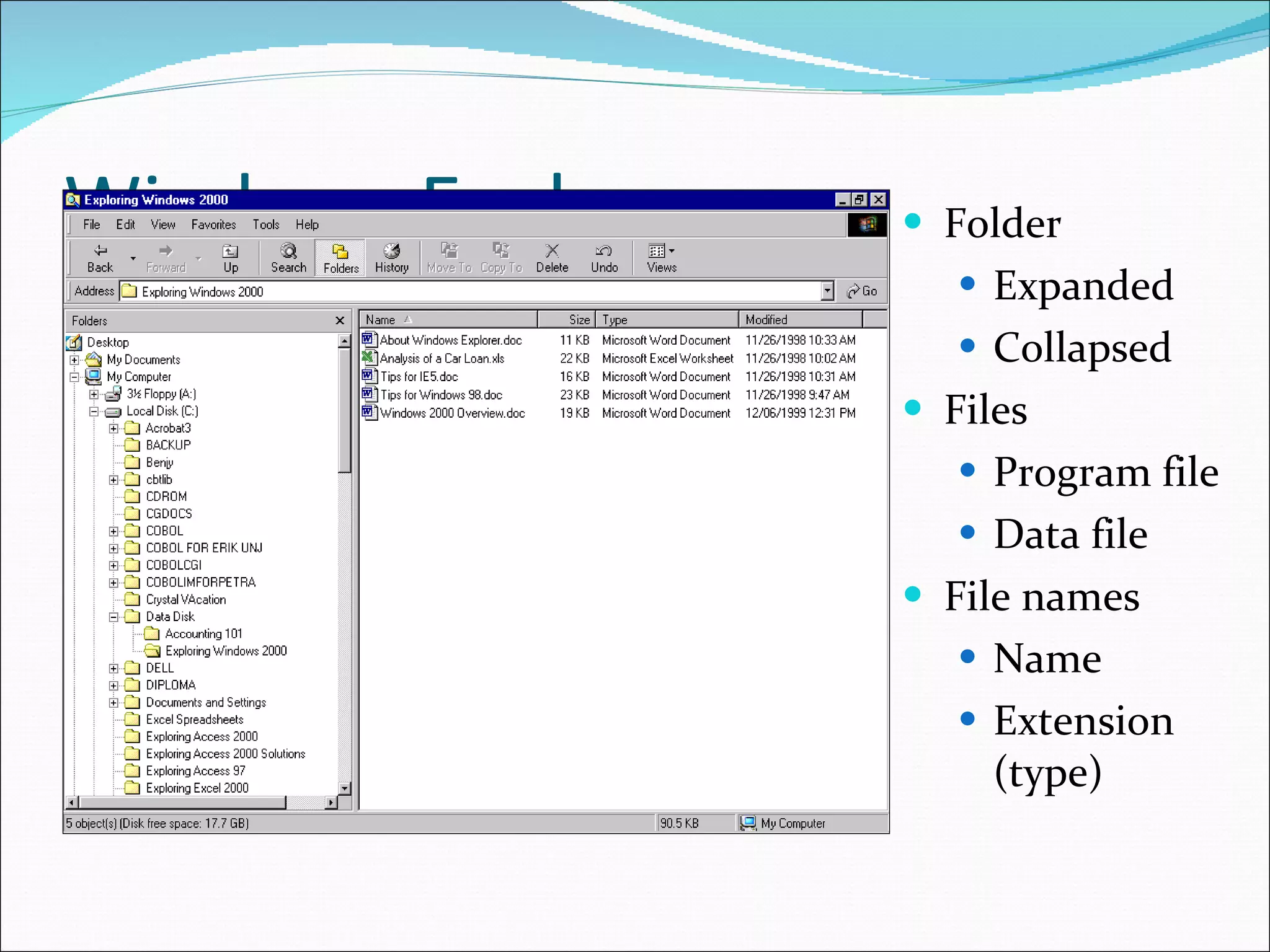The image size is (1270, 952).
Task: Expand the Acrobat3 folder
Action: [113, 428]
